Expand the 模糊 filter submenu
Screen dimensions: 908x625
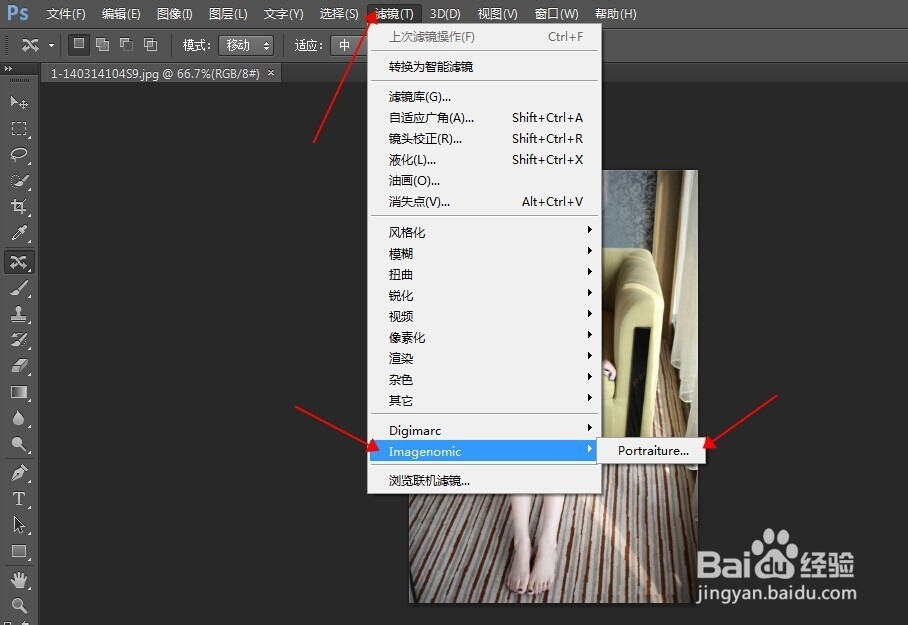click(x=402, y=253)
